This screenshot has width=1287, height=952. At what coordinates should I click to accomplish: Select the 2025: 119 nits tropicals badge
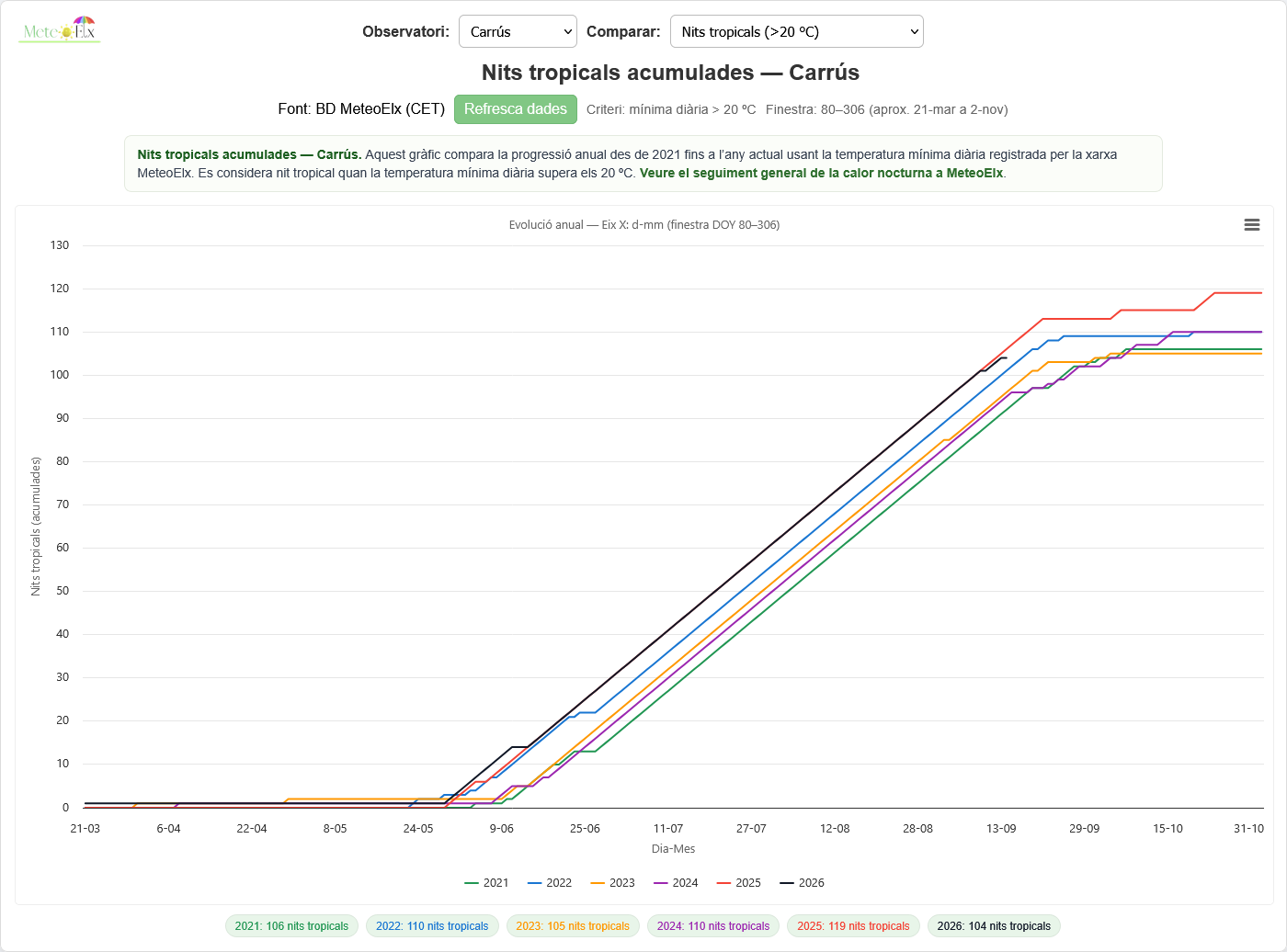[853, 926]
